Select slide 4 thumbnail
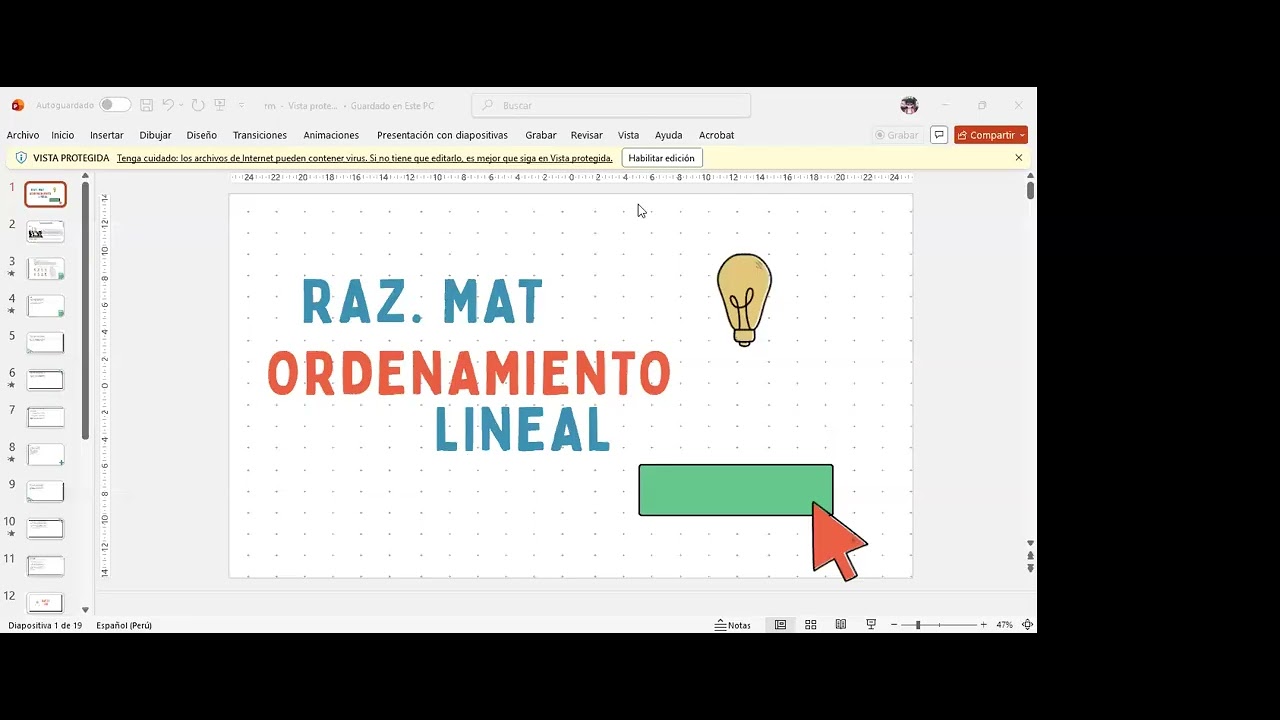 (45, 305)
